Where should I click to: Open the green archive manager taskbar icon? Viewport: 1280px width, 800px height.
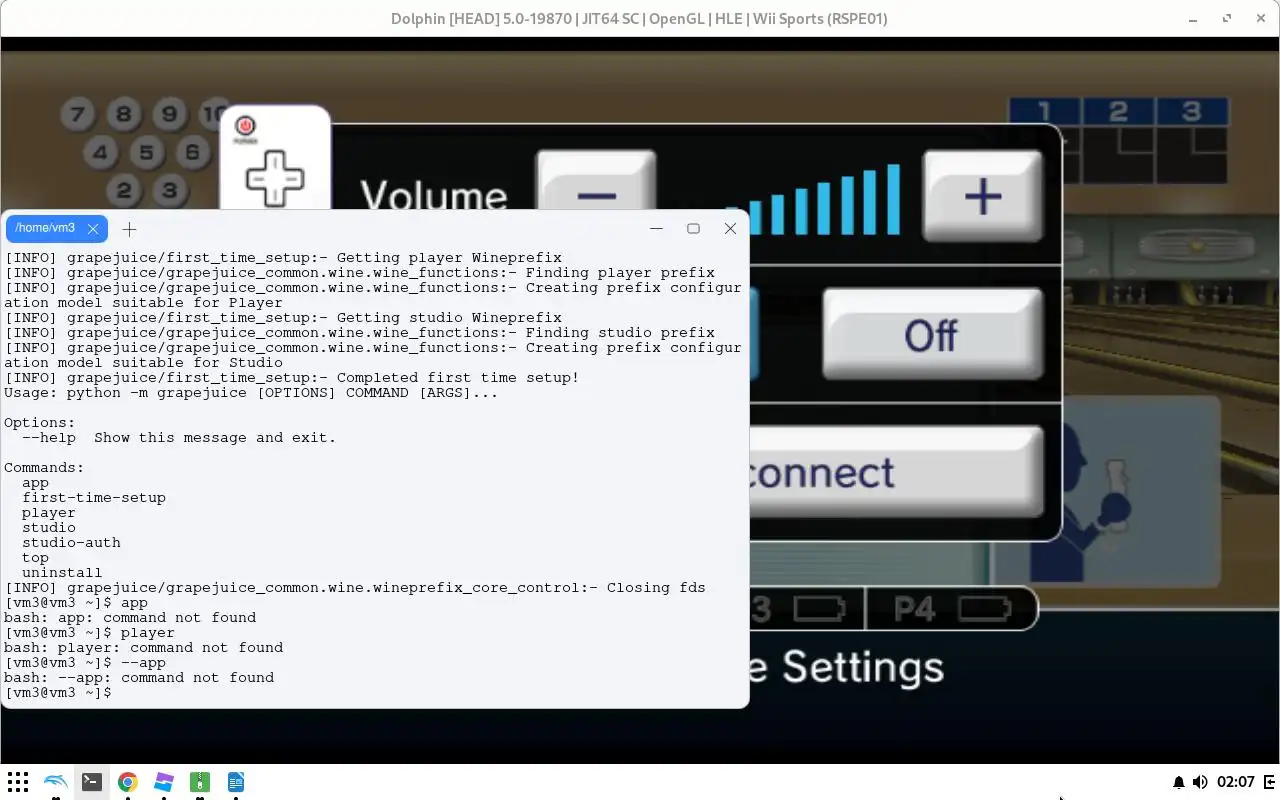tap(200, 782)
